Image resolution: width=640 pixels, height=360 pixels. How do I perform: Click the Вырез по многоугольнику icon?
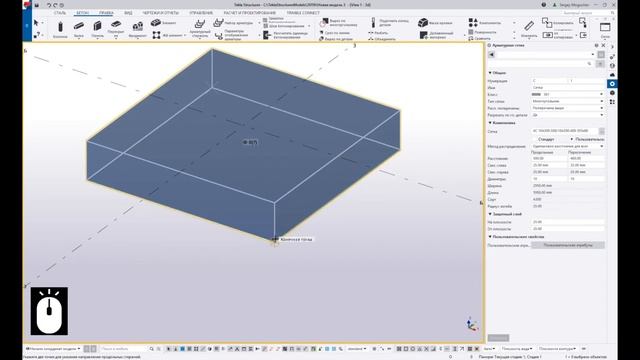324,22
